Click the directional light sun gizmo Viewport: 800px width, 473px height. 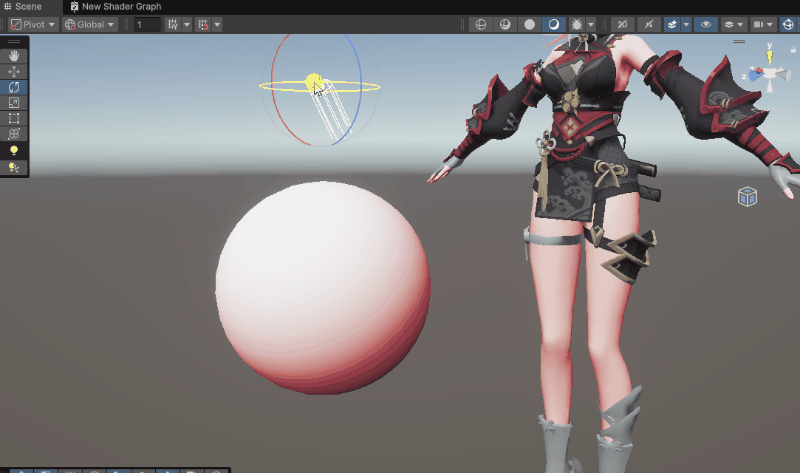point(313,82)
